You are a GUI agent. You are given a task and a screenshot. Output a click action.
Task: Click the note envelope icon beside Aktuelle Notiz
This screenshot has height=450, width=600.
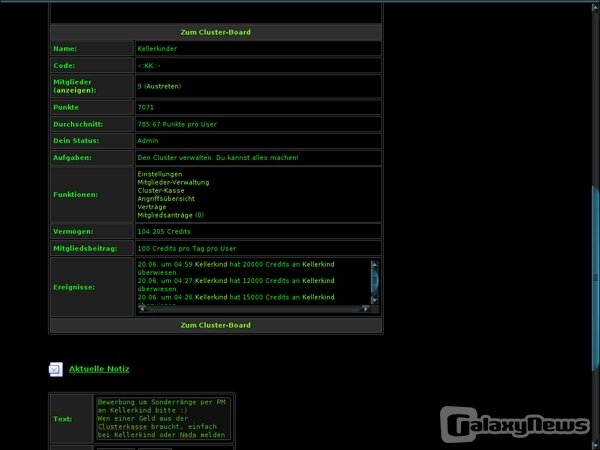56,369
